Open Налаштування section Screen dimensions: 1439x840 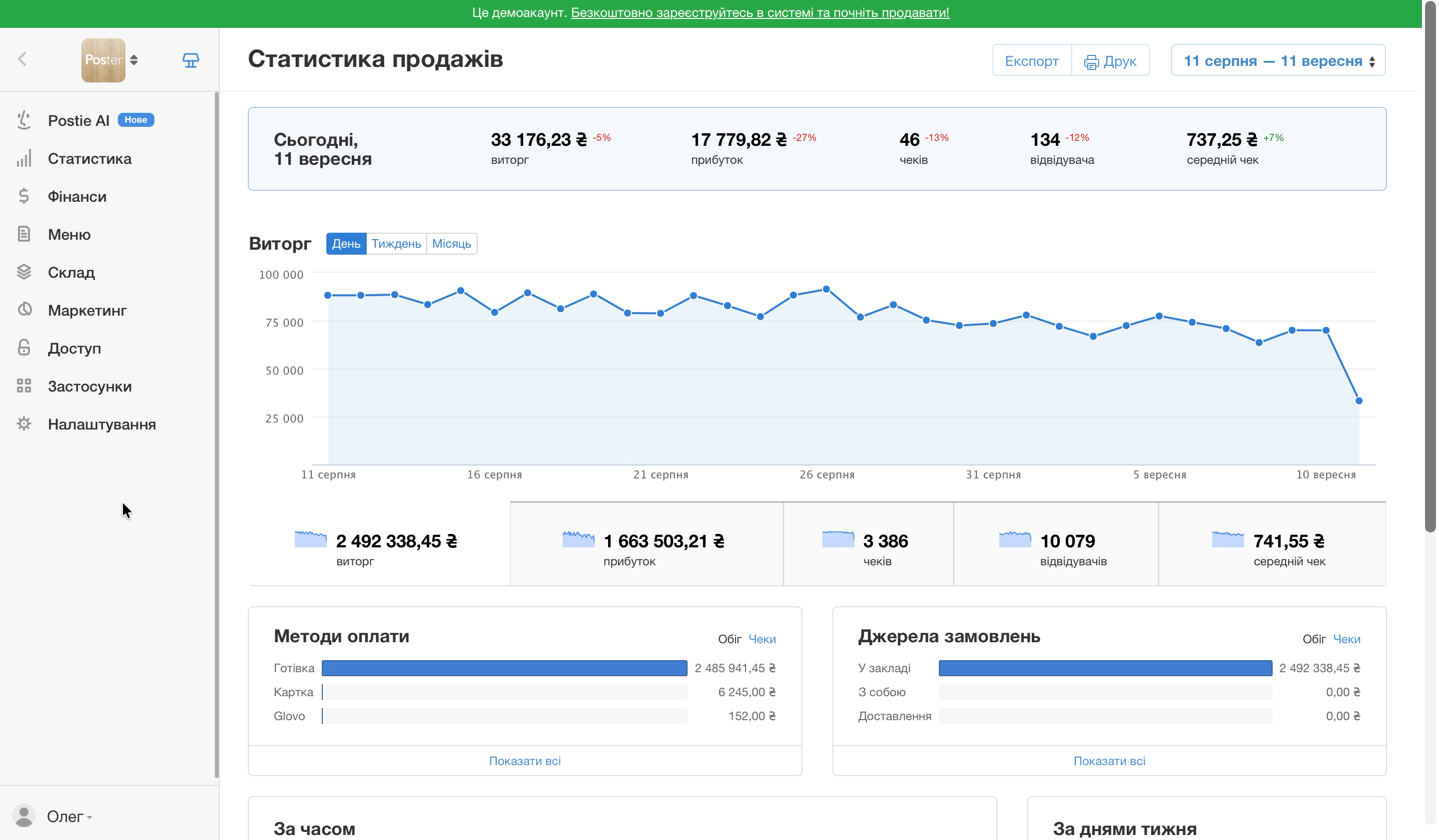101,424
